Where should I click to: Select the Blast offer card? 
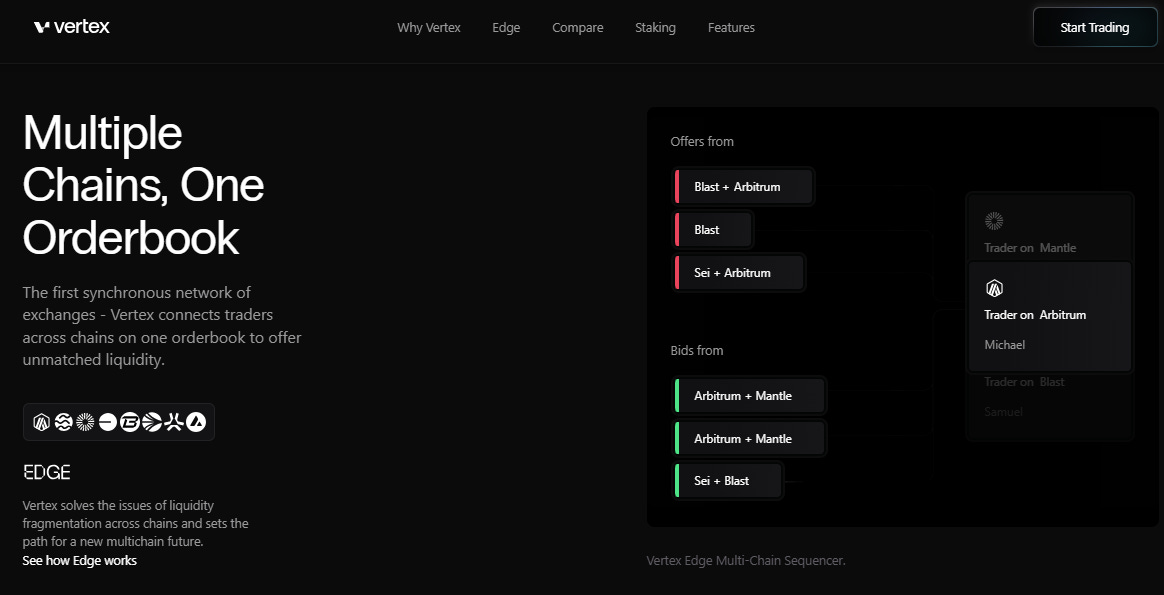tap(713, 230)
